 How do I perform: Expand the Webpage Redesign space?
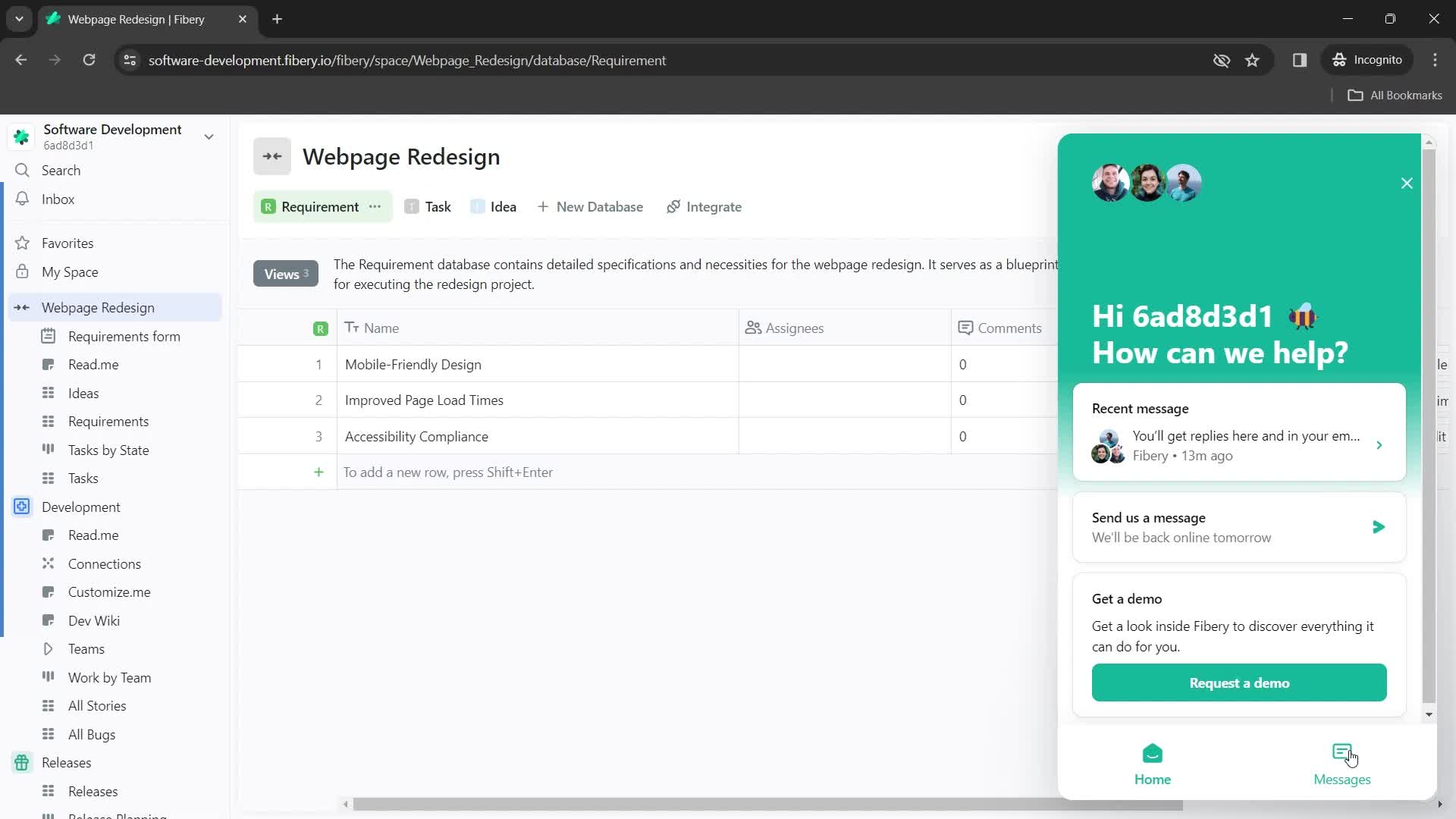[x=22, y=307]
